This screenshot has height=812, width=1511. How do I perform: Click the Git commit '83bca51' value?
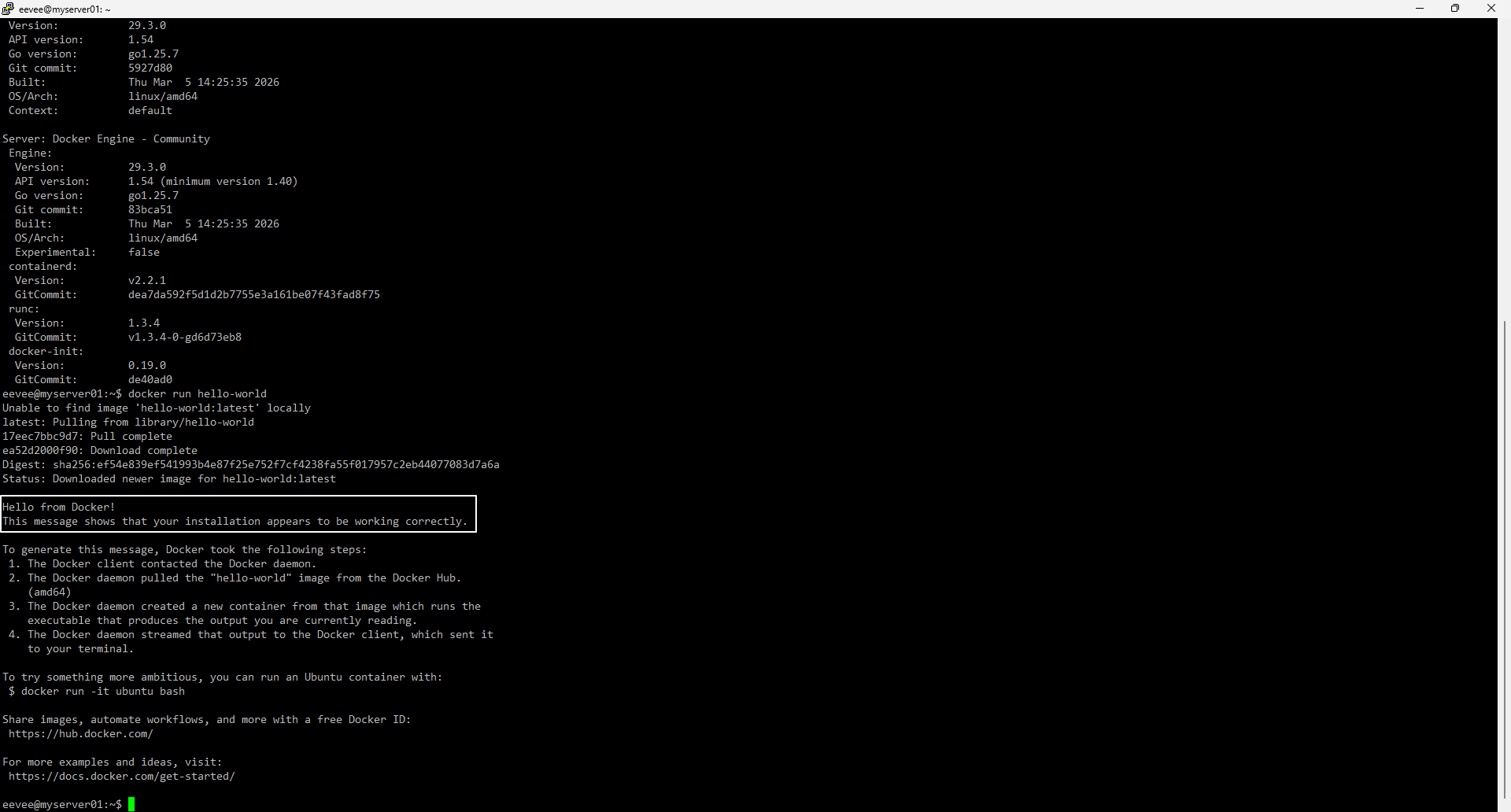[150, 209]
